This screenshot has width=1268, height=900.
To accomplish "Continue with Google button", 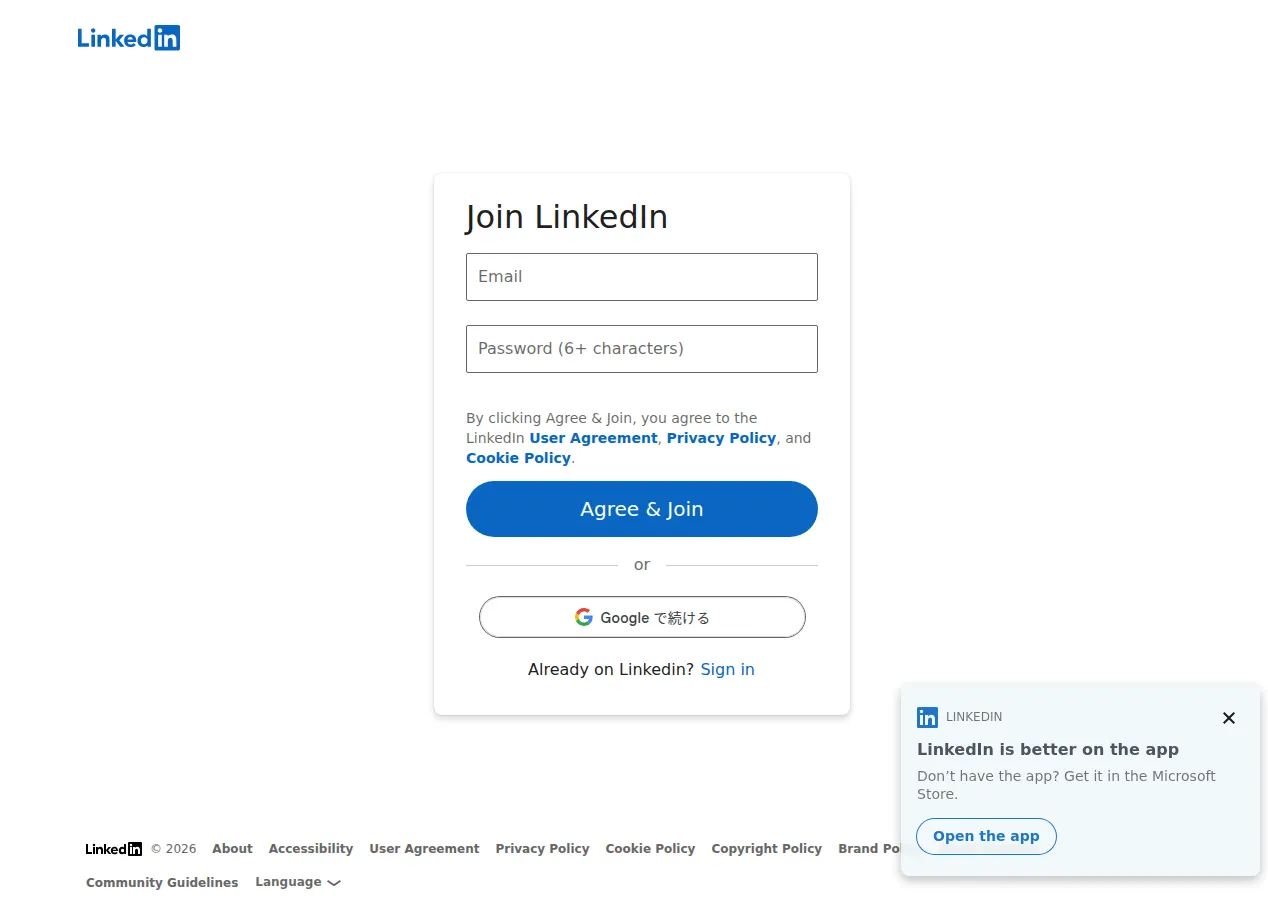I will [x=642, y=617].
